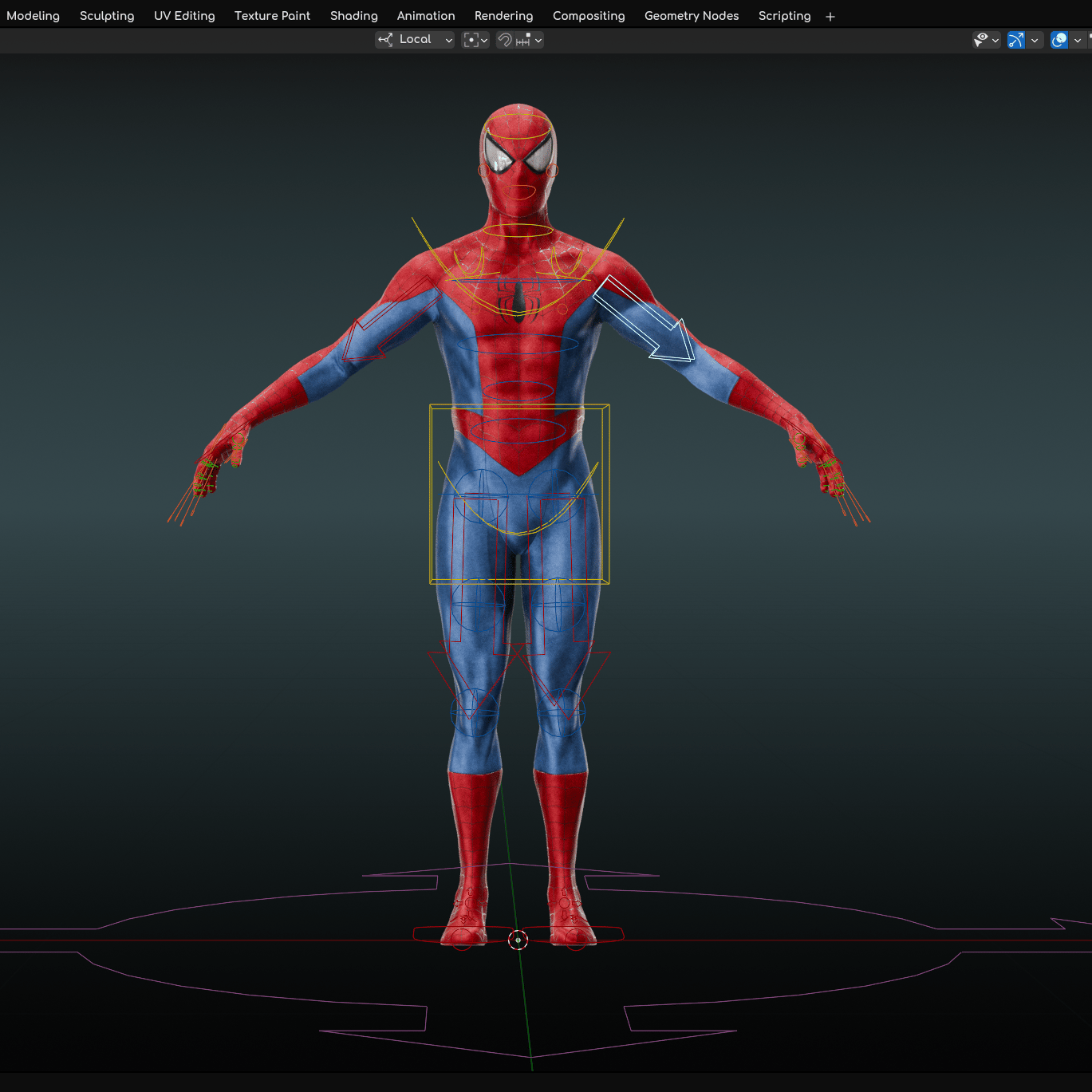Switch to the Geometry Nodes workspace
This screenshot has height=1092, width=1092.
coord(692,16)
